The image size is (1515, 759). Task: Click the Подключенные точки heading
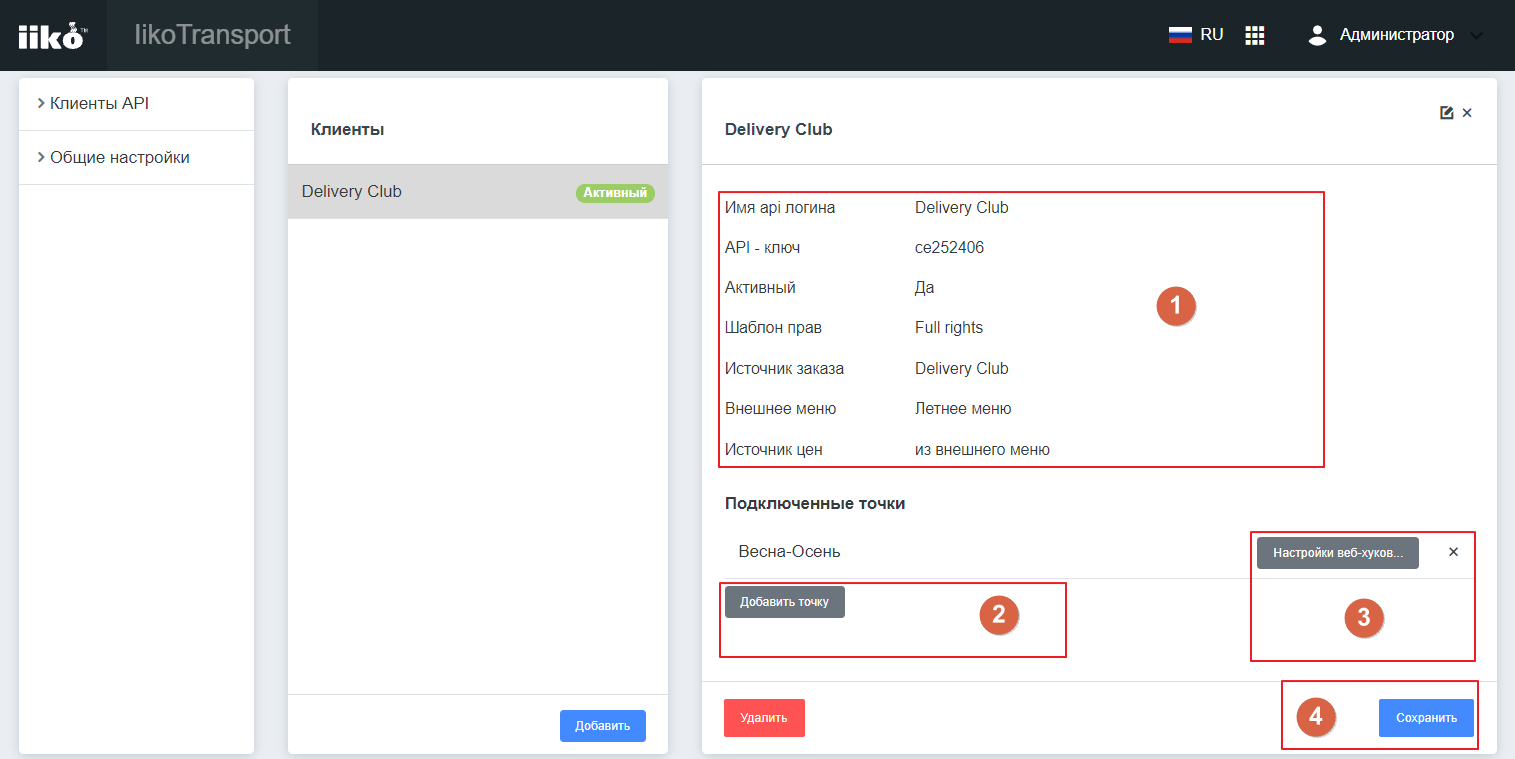tap(815, 503)
